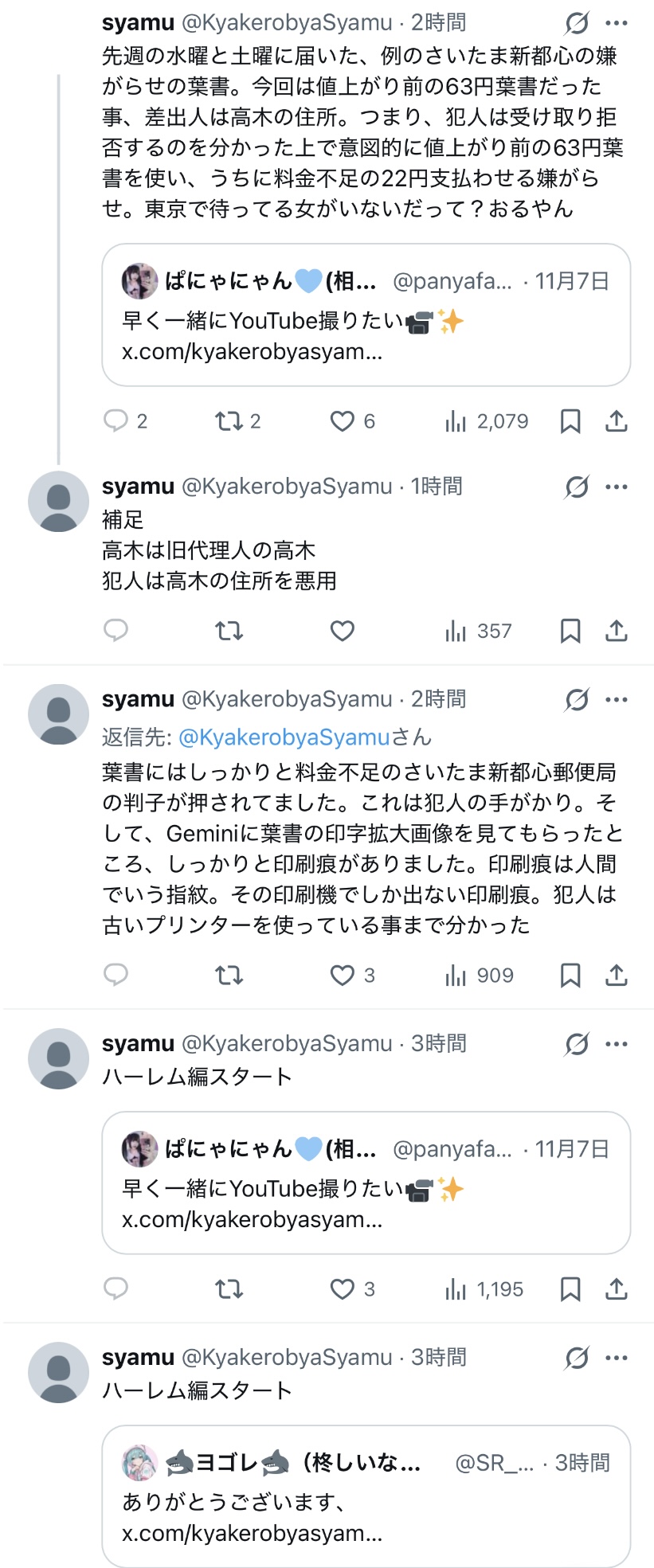This screenshot has height=1568, width=654.
Task: Repost the tweet mentioning Gemini
Action: tap(229, 976)
